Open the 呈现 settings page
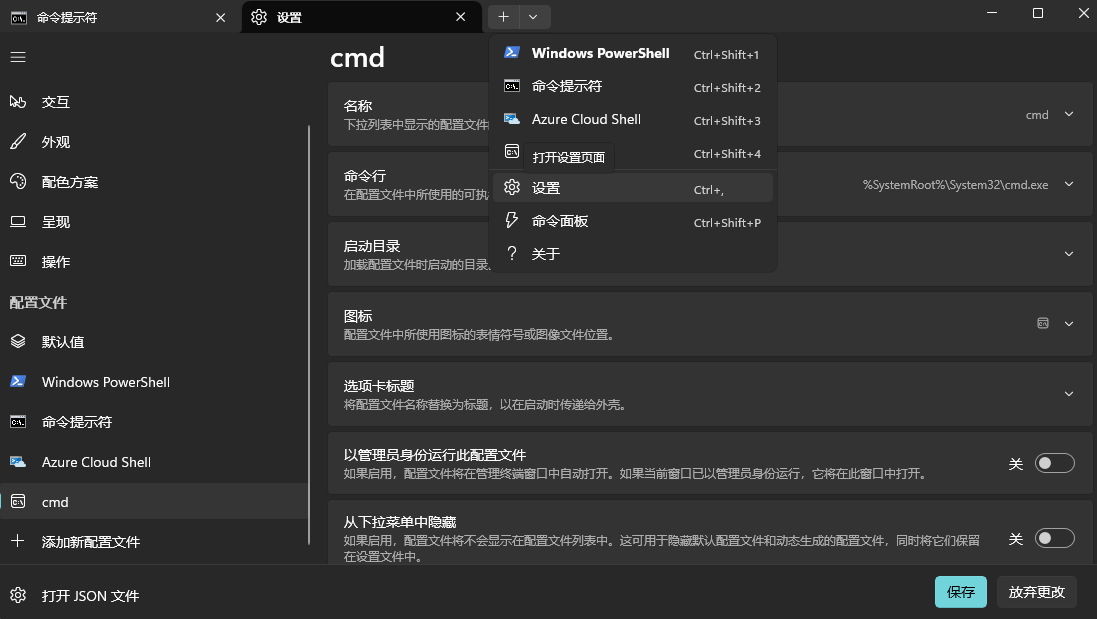1097x619 pixels. (154, 222)
